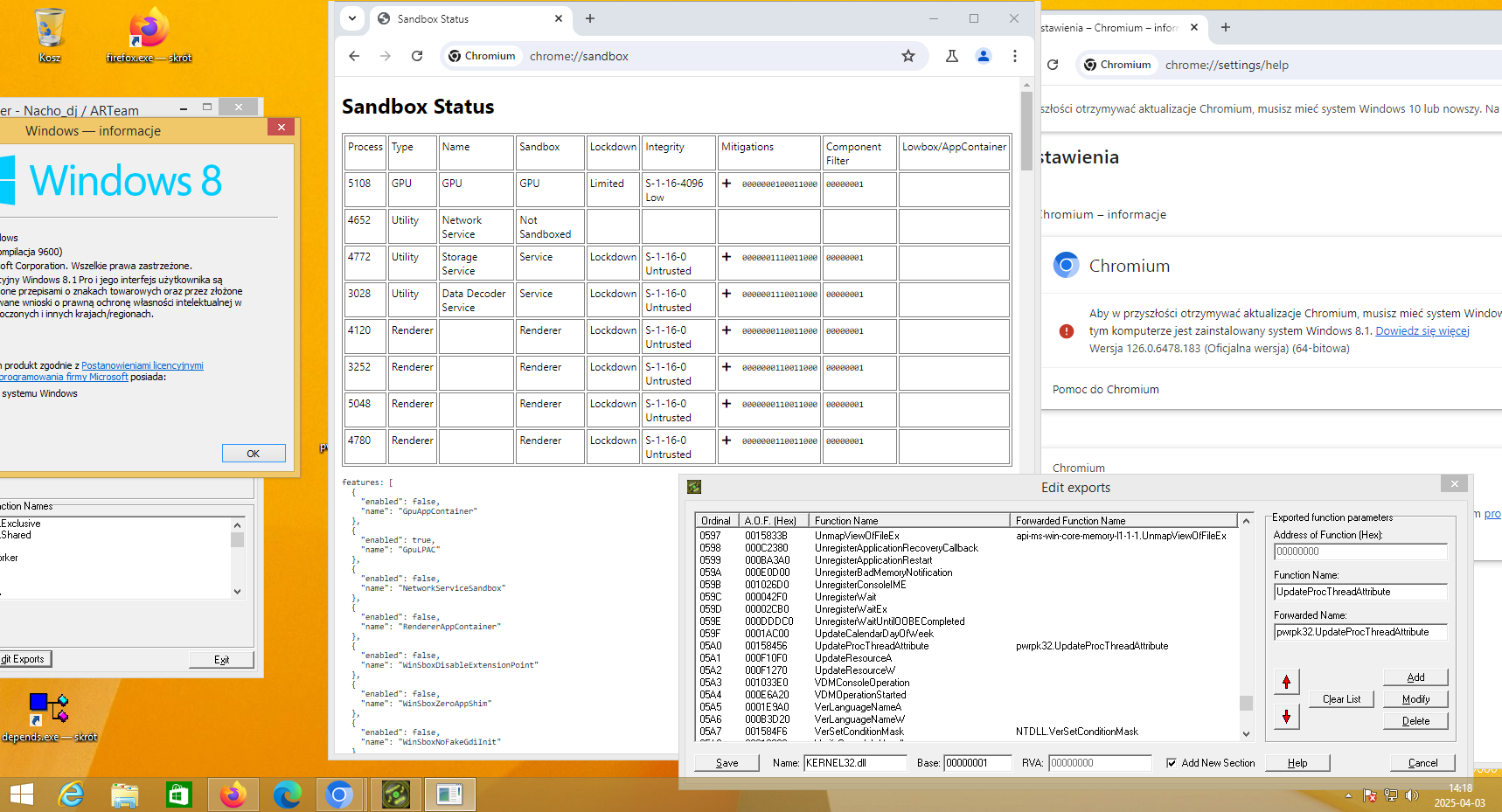Open a new tab in settings window
Viewport: 1502px width, 812px height.
(1226, 27)
